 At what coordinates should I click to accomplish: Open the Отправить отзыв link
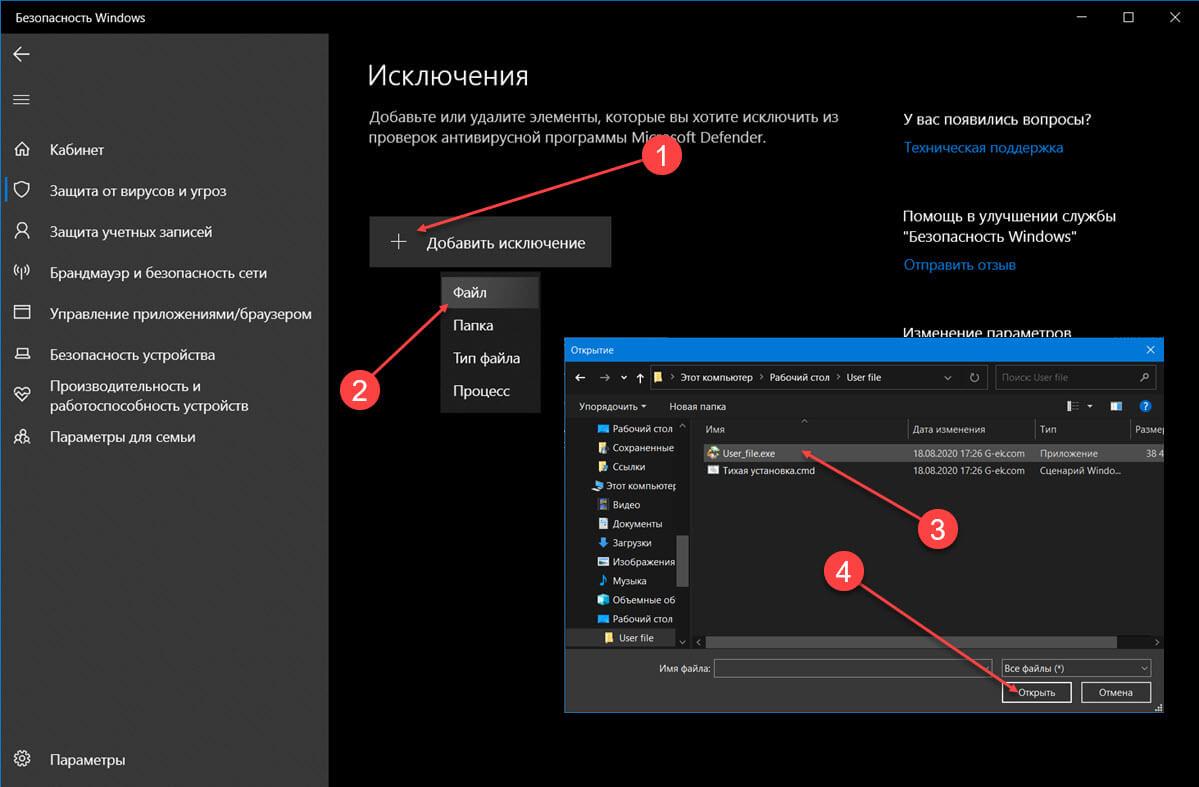tap(959, 265)
